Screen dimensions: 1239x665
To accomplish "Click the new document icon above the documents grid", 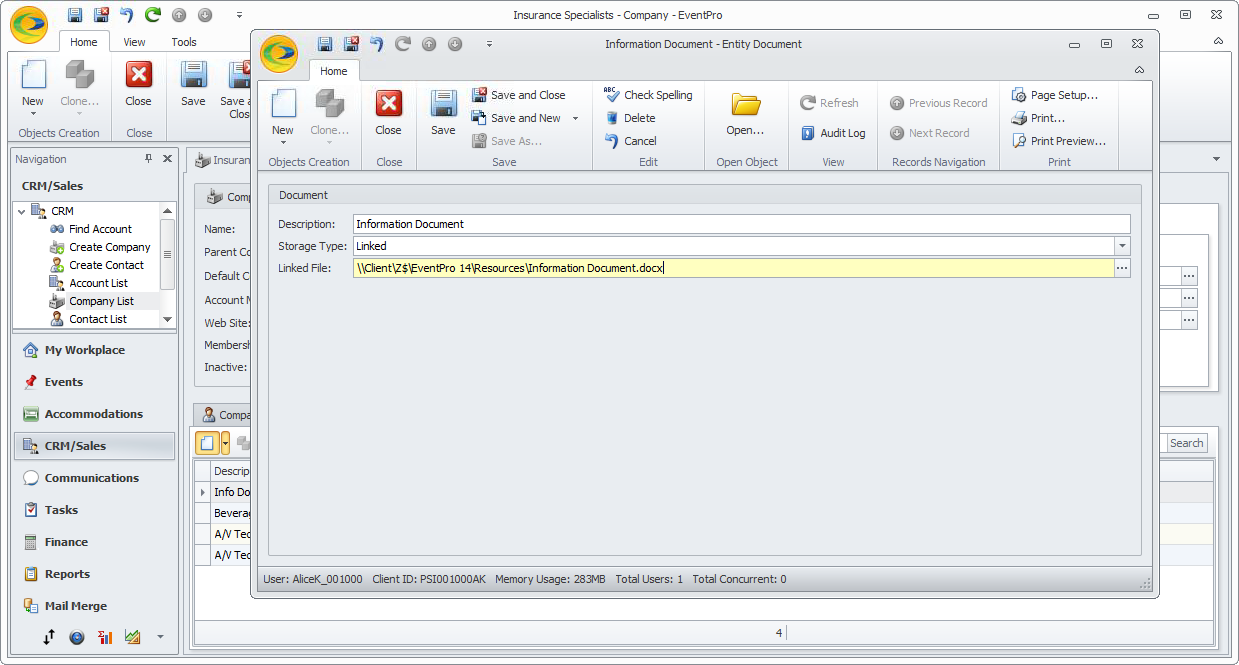I will pyautogui.click(x=208, y=443).
